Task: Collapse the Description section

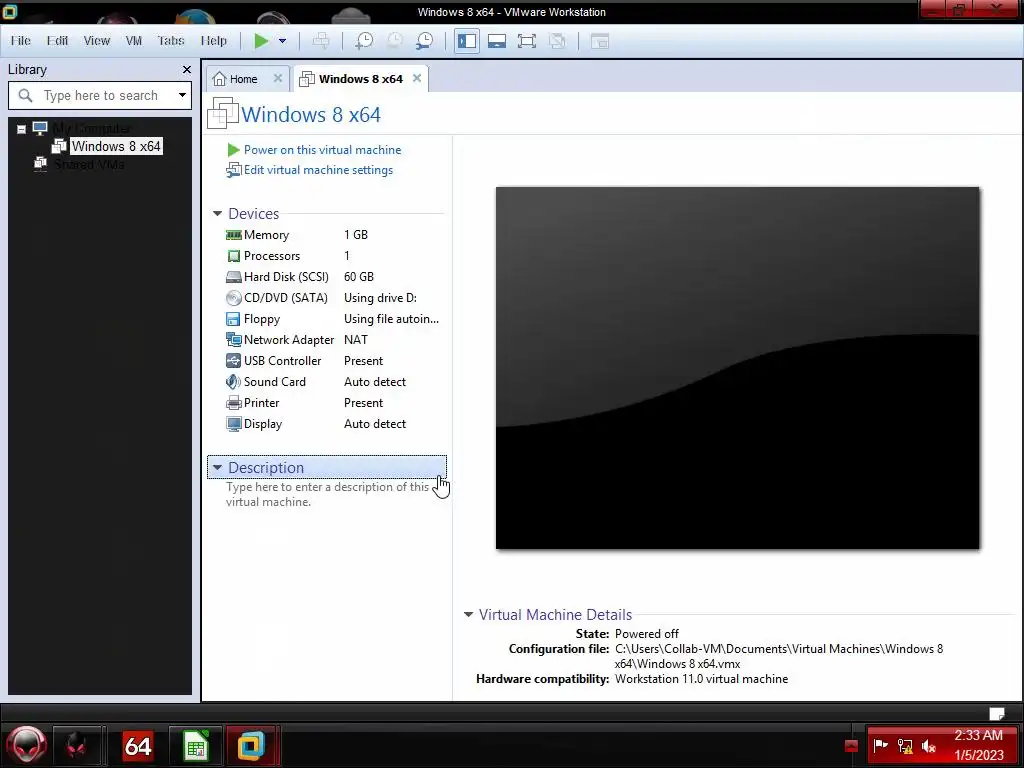Action: point(217,468)
